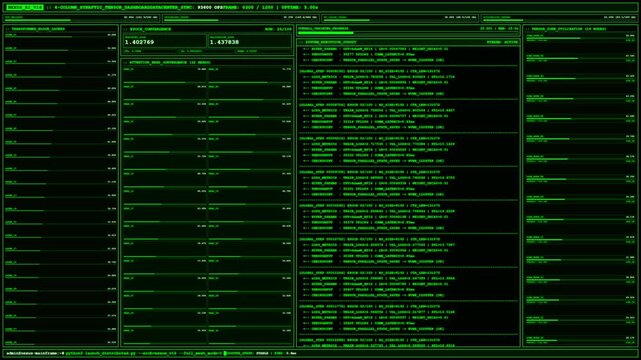Click the python3 launch_distributed.py command line
Screen dimensions: 641x360
144,353
